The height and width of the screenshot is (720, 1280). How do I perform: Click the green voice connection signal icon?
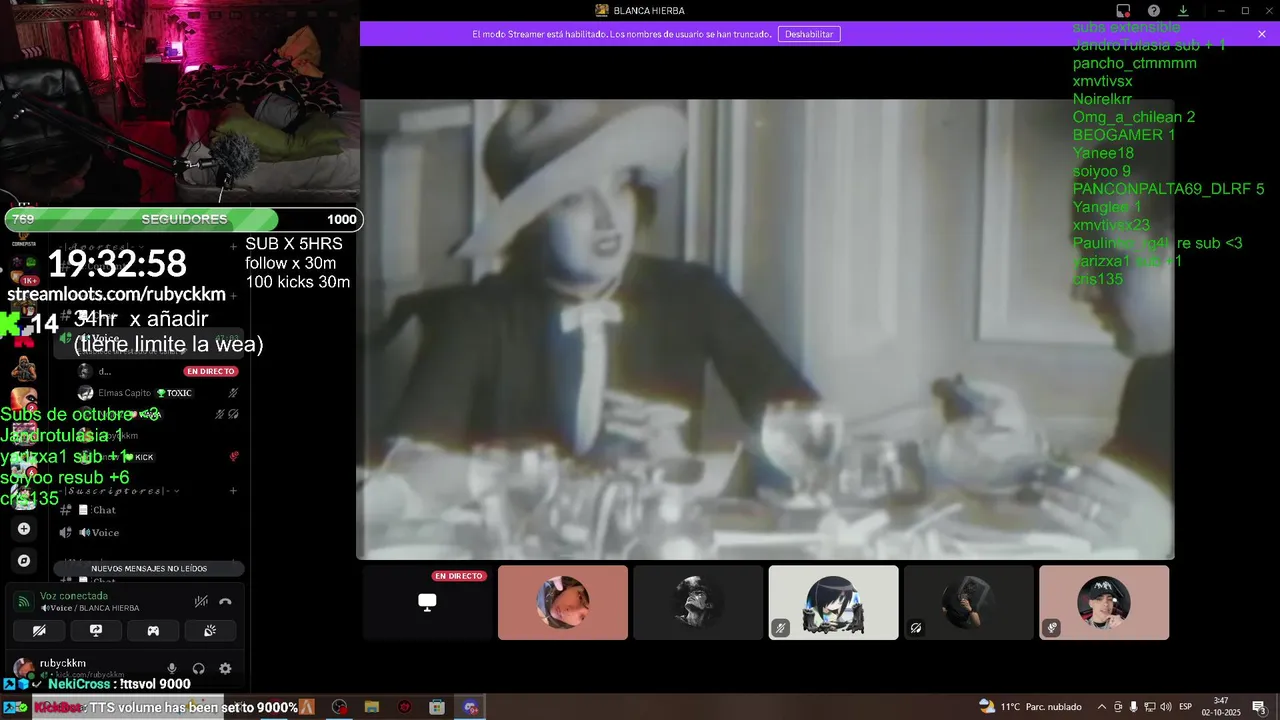23,601
